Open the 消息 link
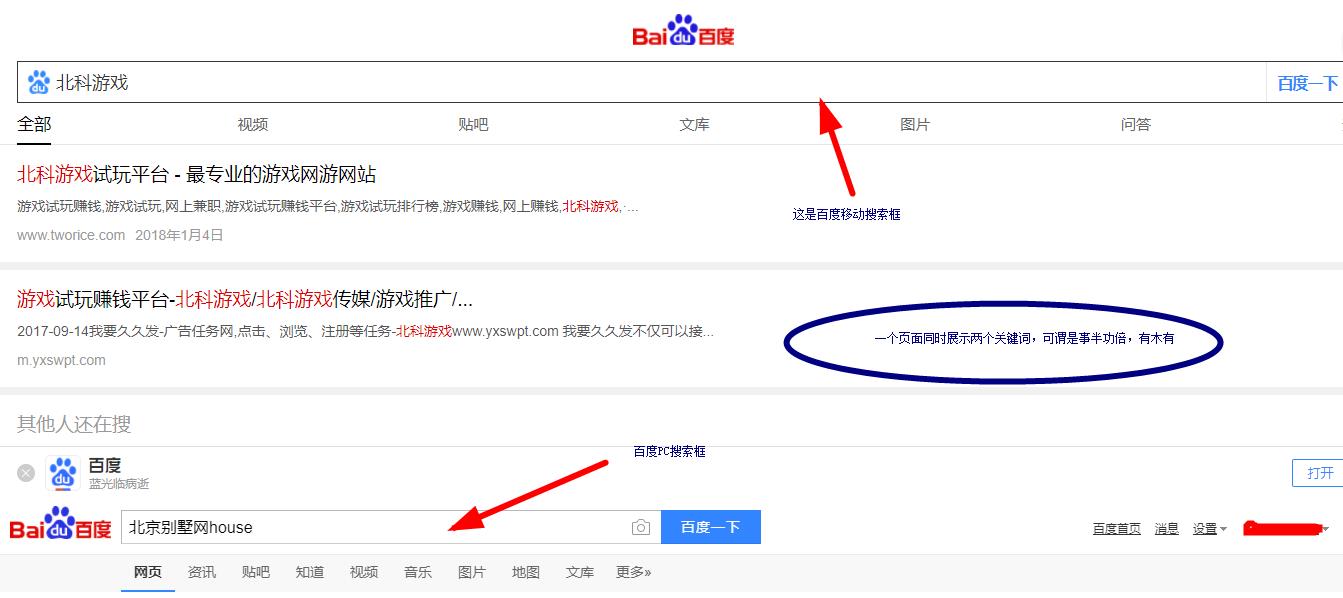The image size is (1343, 598). pyautogui.click(x=1167, y=529)
